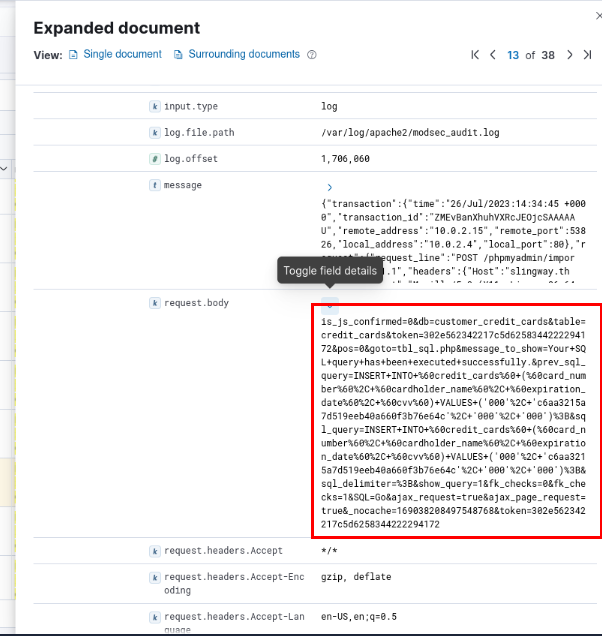Go to next document arrow

coord(570,55)
